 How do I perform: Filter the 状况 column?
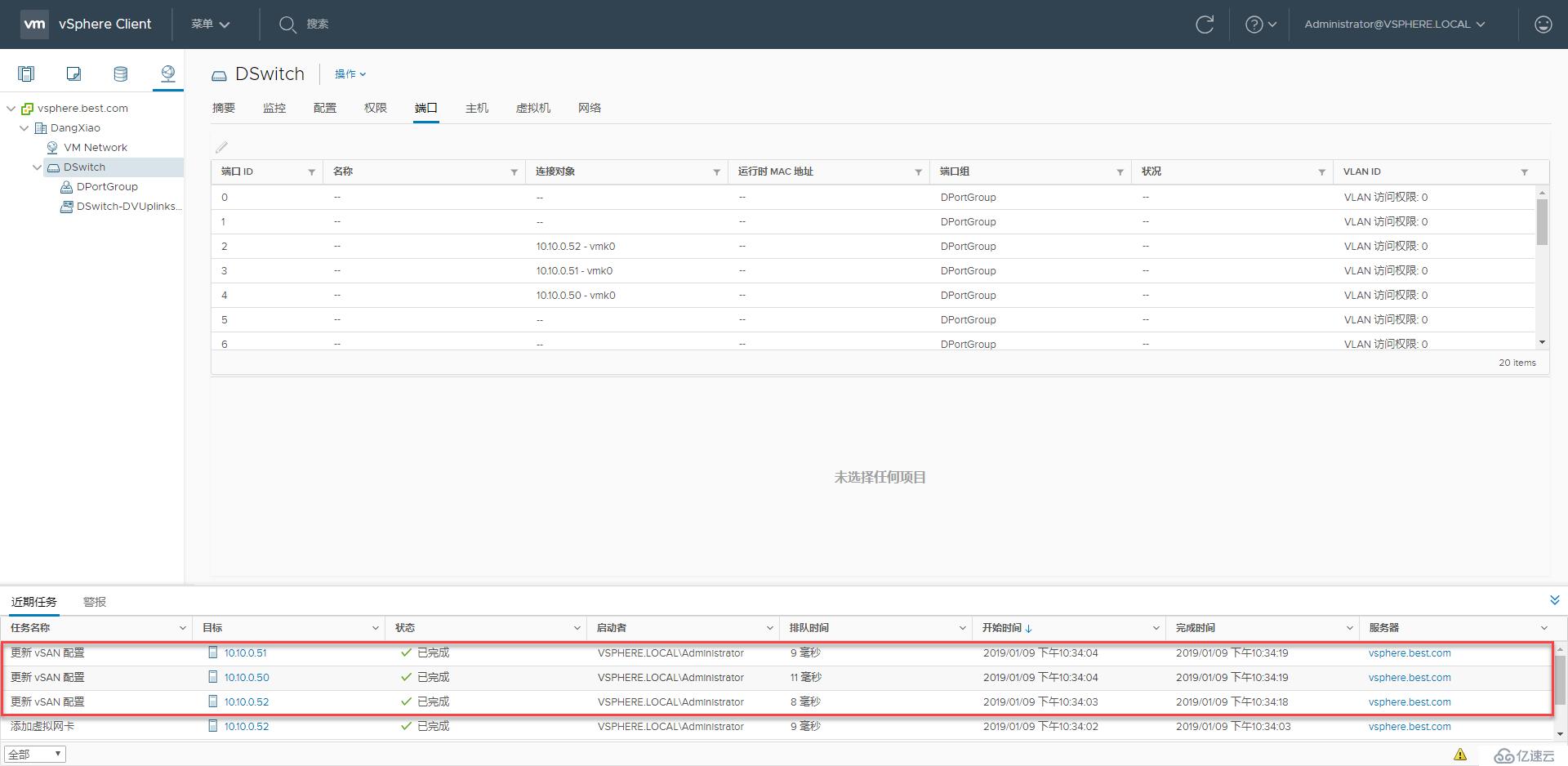[1321, 172]
